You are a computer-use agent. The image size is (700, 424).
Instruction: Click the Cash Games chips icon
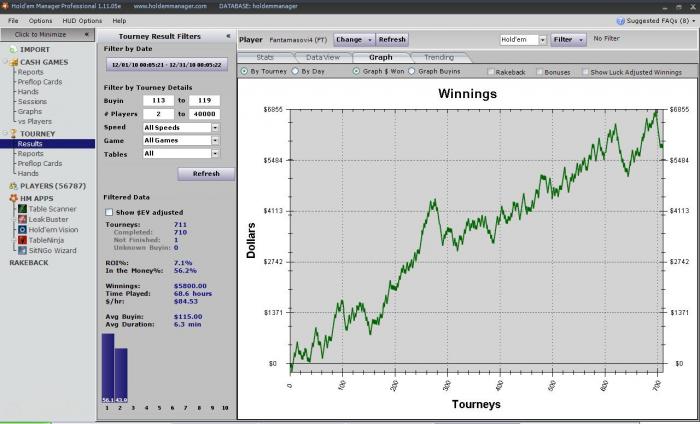(13, 62)
